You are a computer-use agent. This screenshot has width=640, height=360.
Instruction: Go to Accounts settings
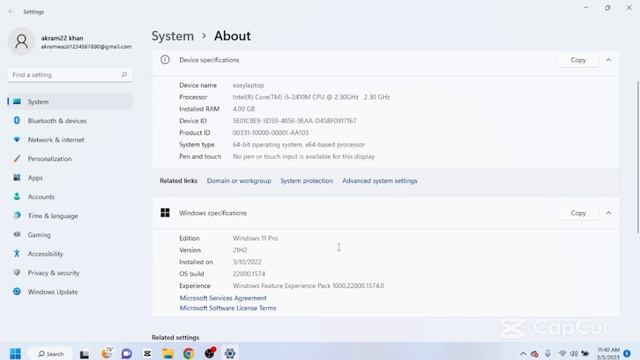70,197
